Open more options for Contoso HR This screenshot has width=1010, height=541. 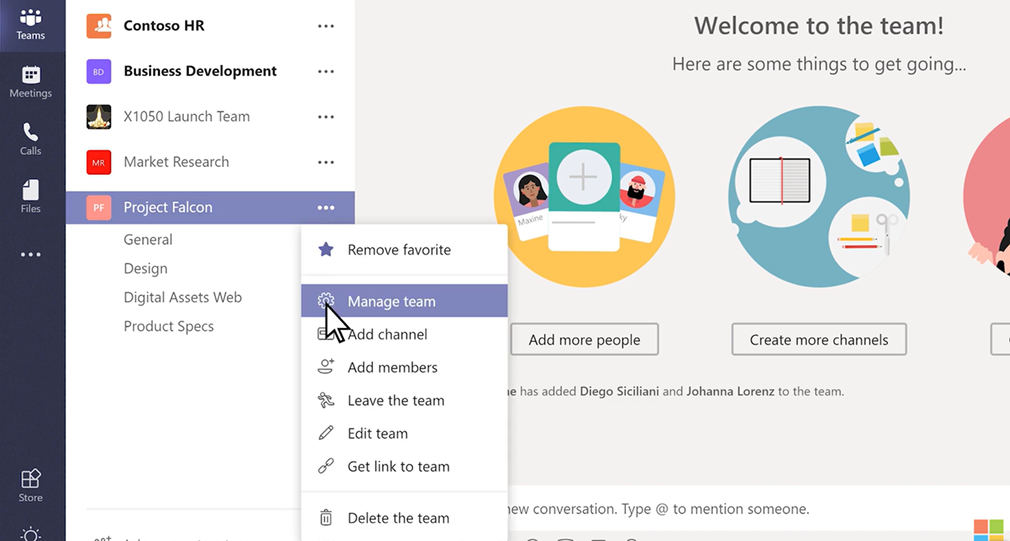point(326,26)
